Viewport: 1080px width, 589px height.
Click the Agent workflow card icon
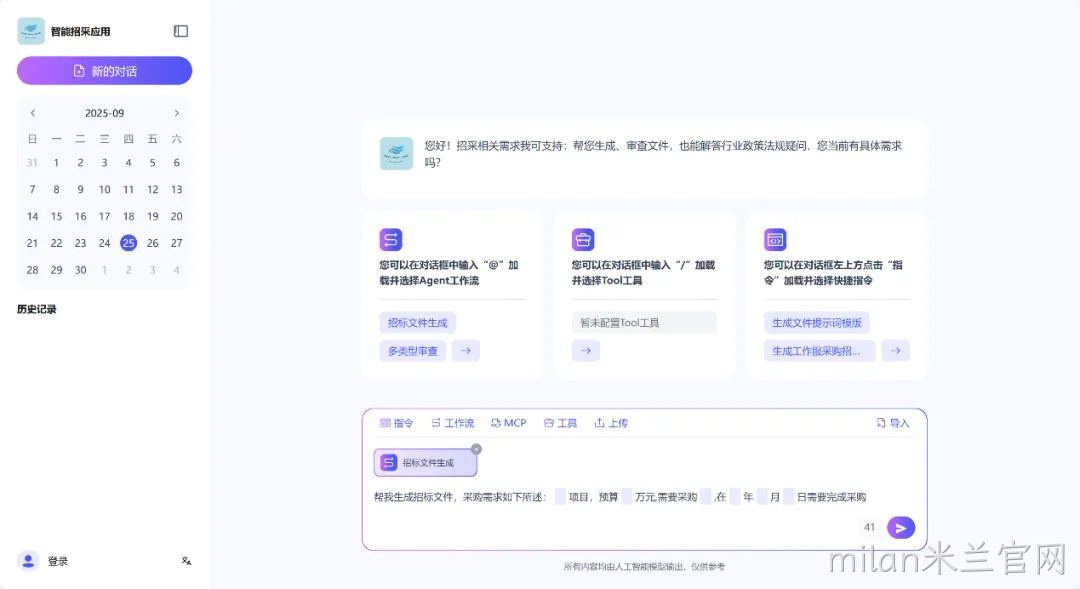(391, 240)
